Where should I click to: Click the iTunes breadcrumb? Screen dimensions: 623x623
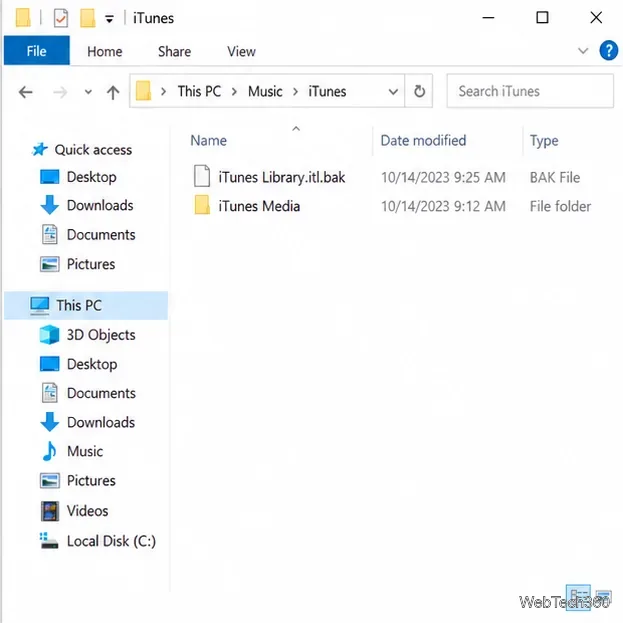327,91
